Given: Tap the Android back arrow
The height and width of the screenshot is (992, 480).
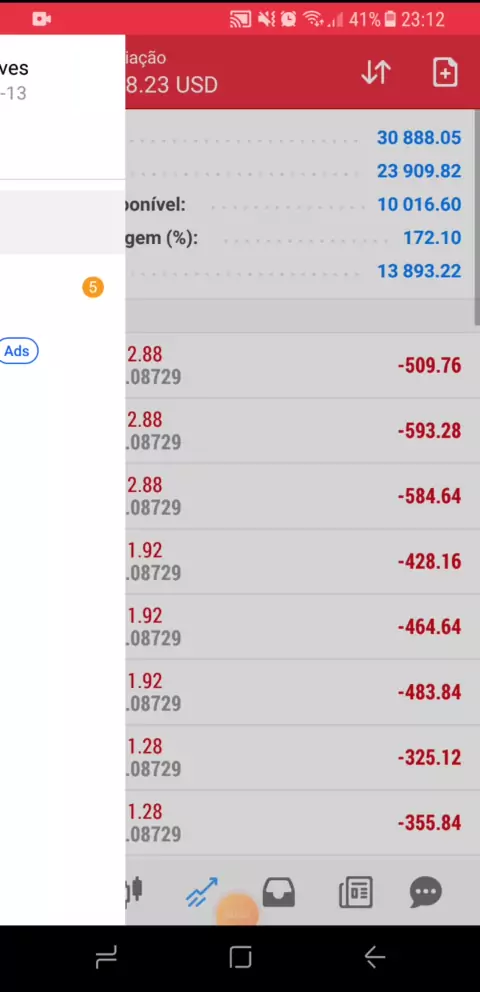Looking at the screenshot, I should click(374, 957).
